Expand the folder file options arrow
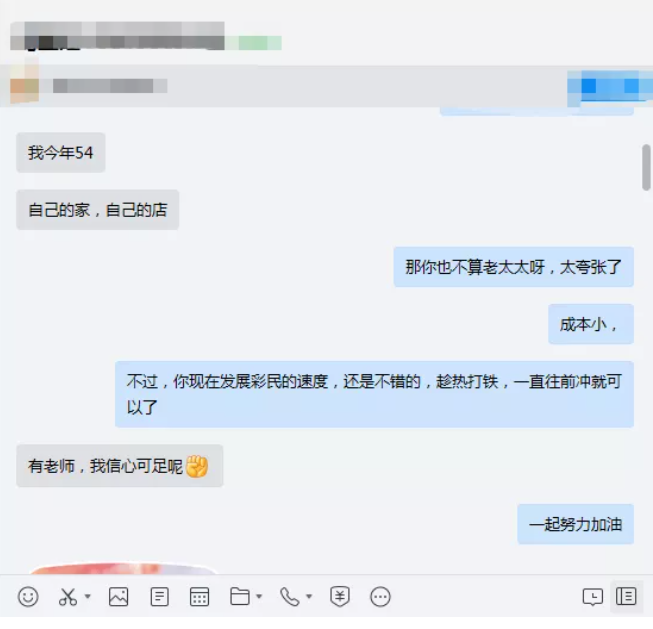 tap(259, 596)
